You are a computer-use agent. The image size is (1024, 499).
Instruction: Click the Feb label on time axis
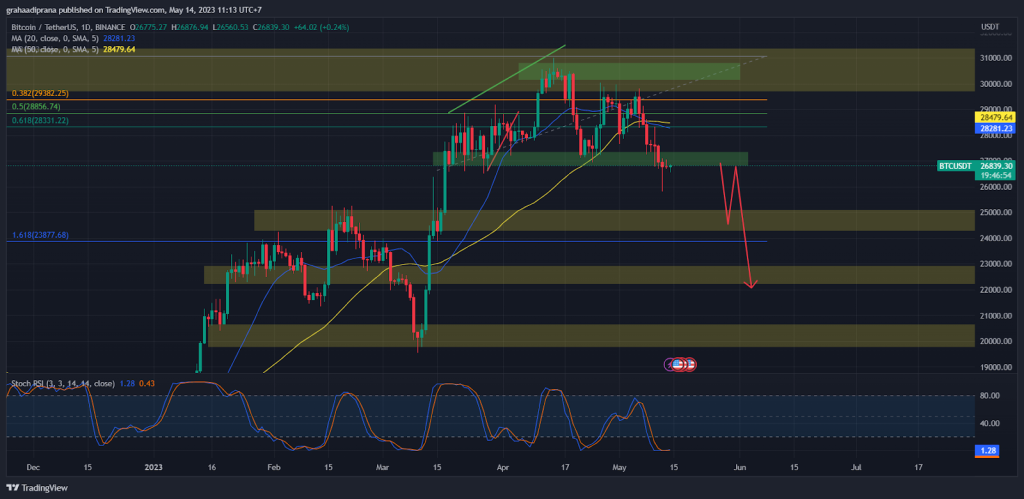pos(274,468)
